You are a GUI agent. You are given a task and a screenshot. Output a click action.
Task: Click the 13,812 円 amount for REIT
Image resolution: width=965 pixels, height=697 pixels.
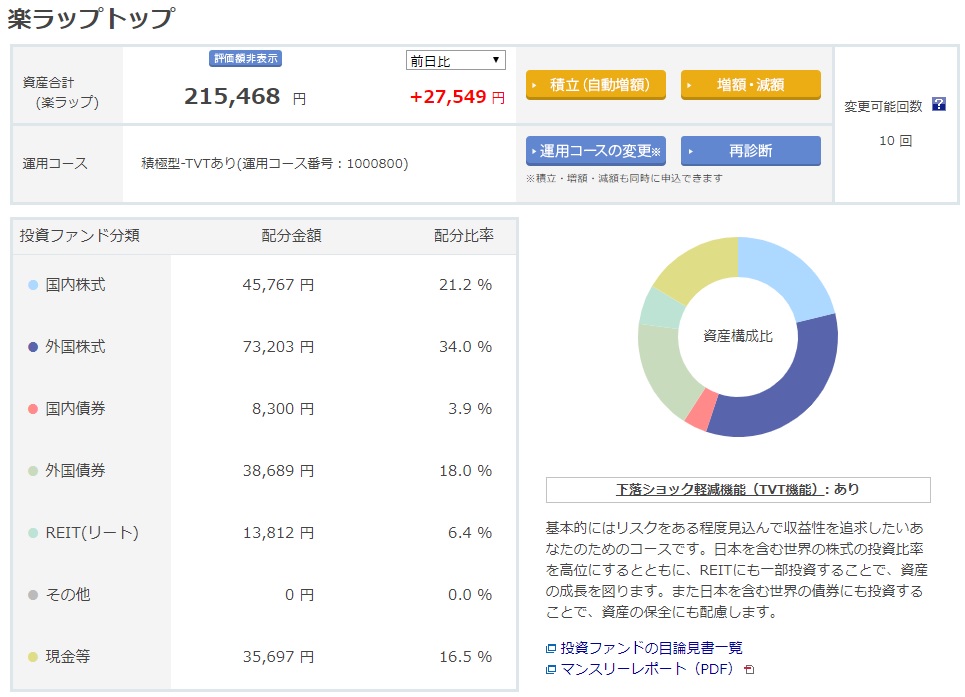pyautogui.click(x=278, y=533)
